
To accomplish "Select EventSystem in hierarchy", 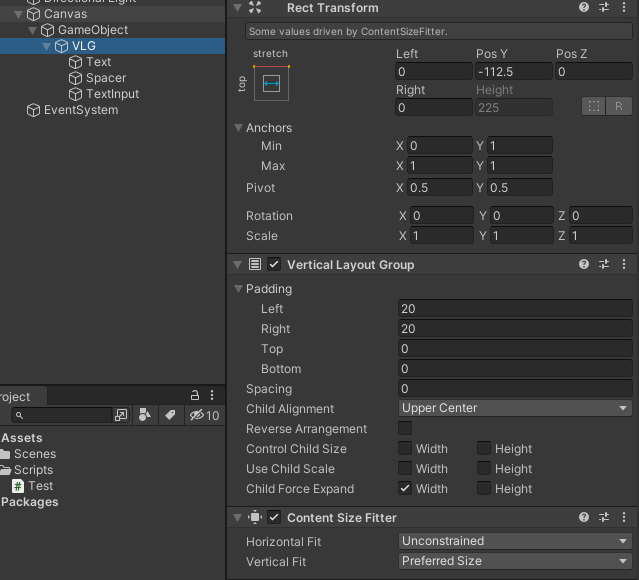I will pyautogui.click(x=81, y=110).
